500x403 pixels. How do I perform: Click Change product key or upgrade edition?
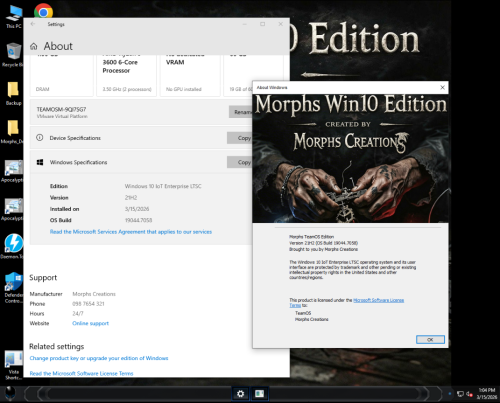99,358
